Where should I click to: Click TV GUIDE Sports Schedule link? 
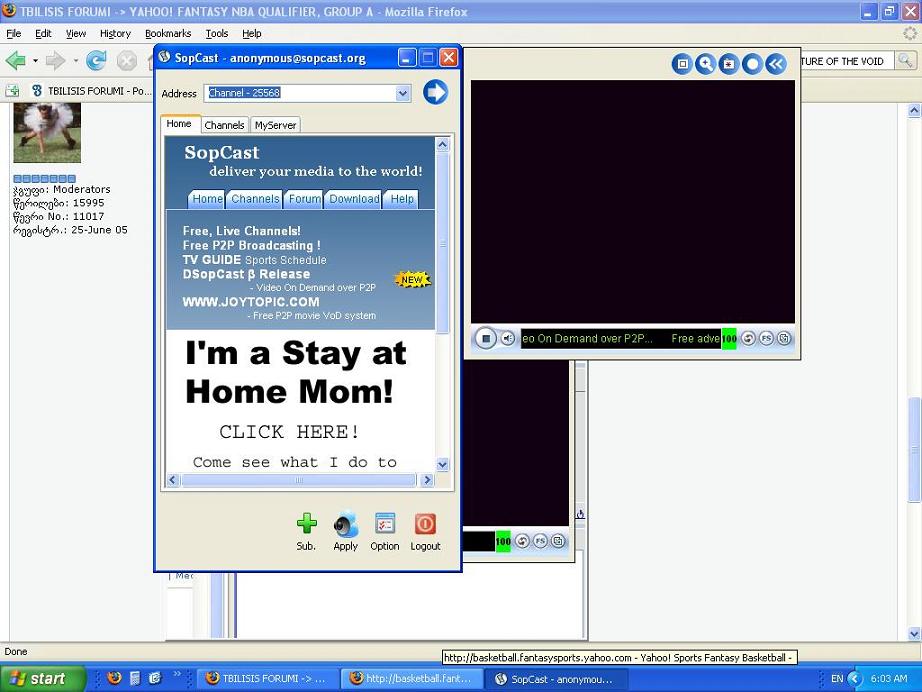click(254, 260)
